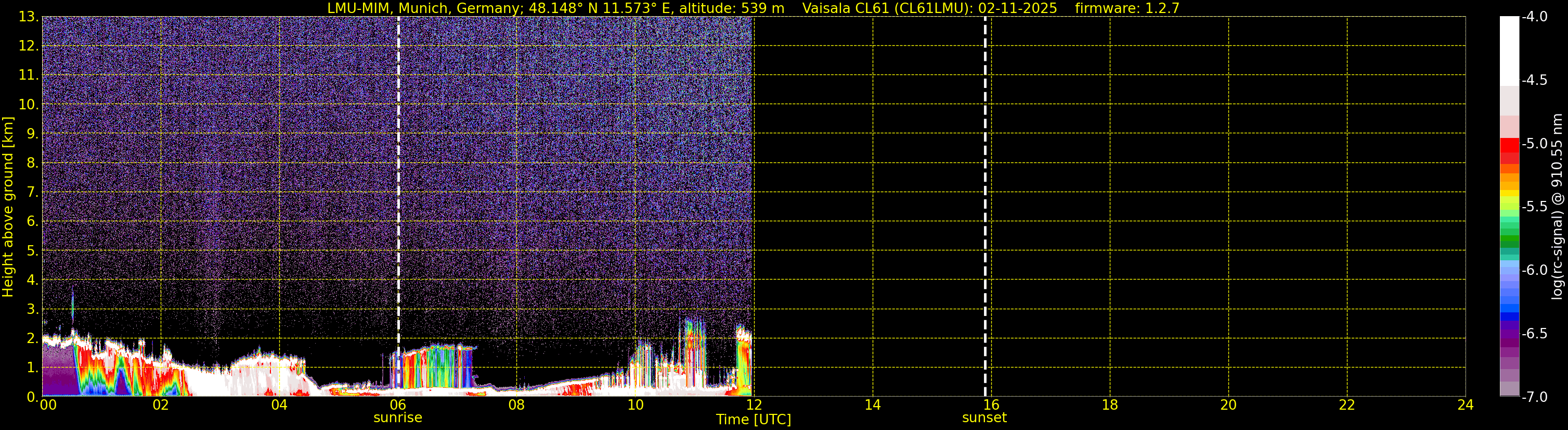Select the "11." height axis tick label

[29, 75]
